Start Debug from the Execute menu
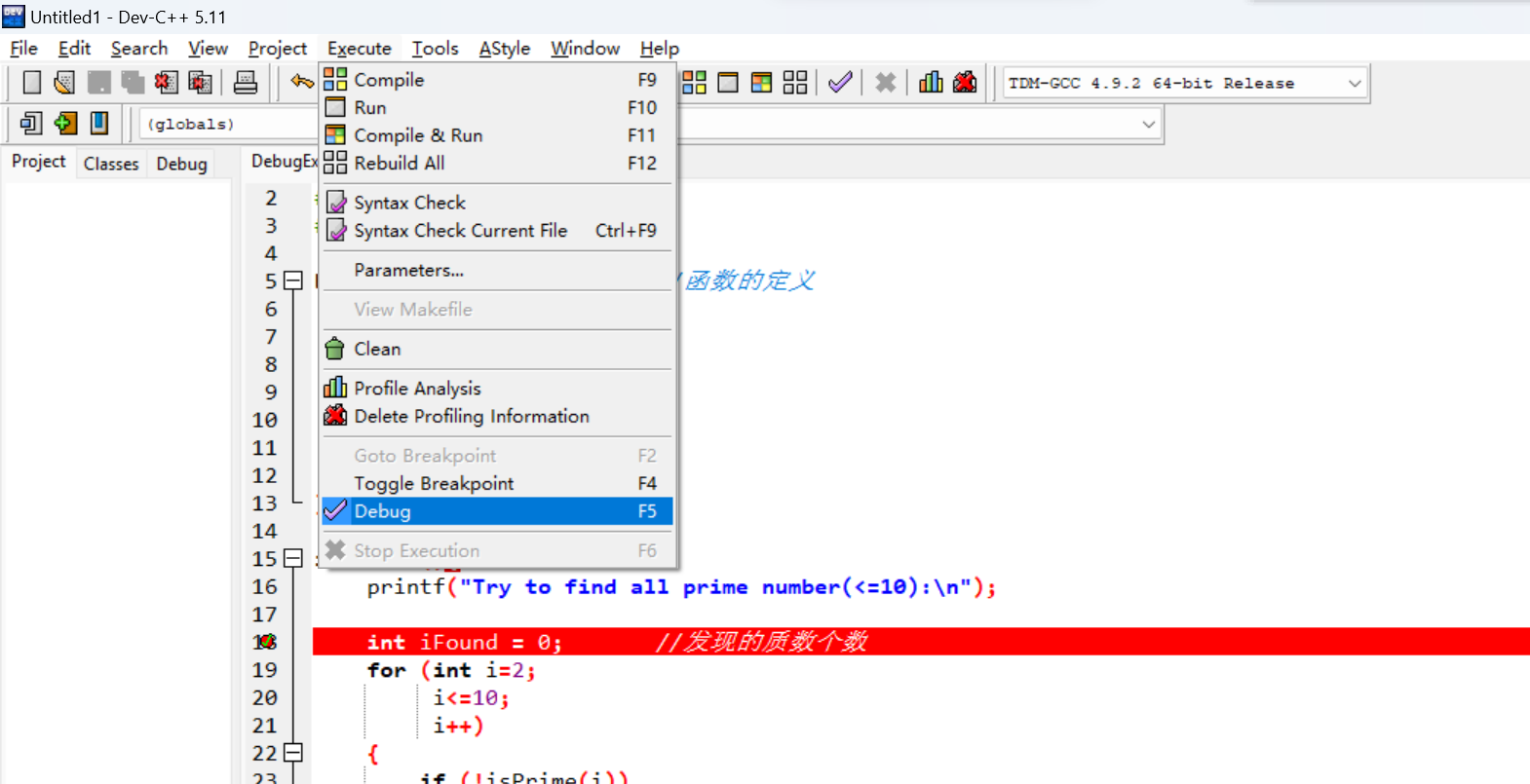The height and width of the screenshot is (784, 1530). (x=497, y=511)
